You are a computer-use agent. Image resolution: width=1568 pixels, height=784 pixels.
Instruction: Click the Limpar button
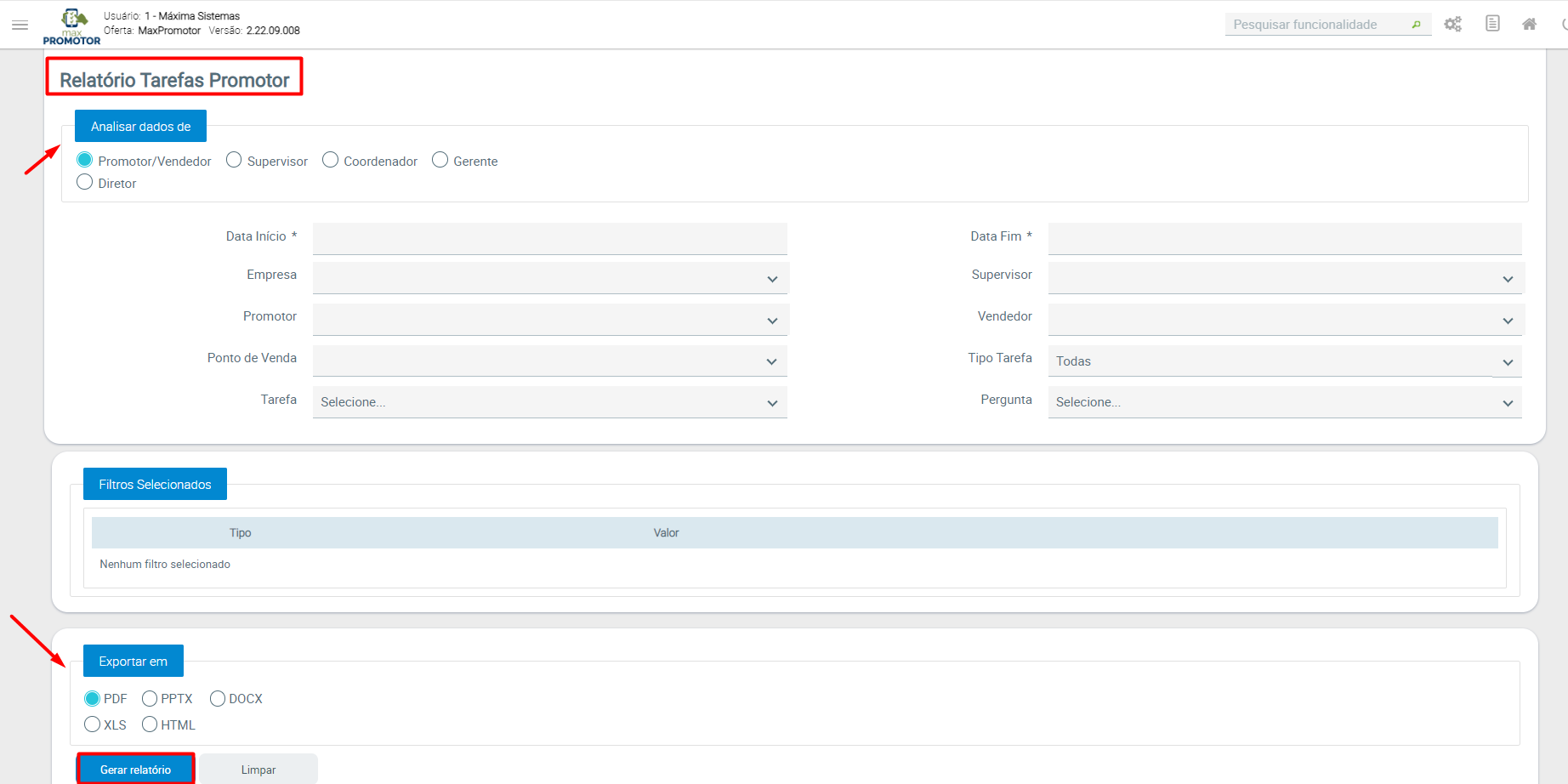coord(258,769)
